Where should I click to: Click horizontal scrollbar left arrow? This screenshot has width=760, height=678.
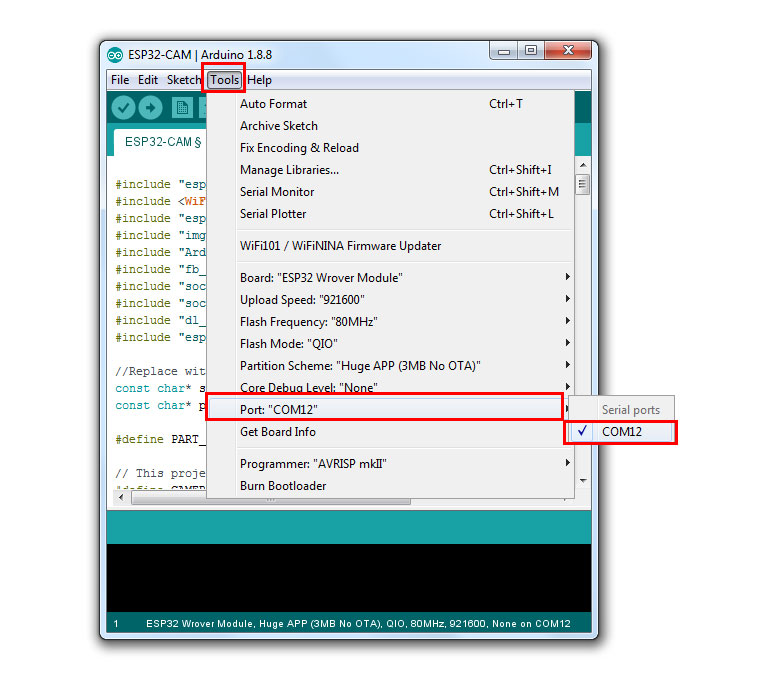(x=121, y=497)
